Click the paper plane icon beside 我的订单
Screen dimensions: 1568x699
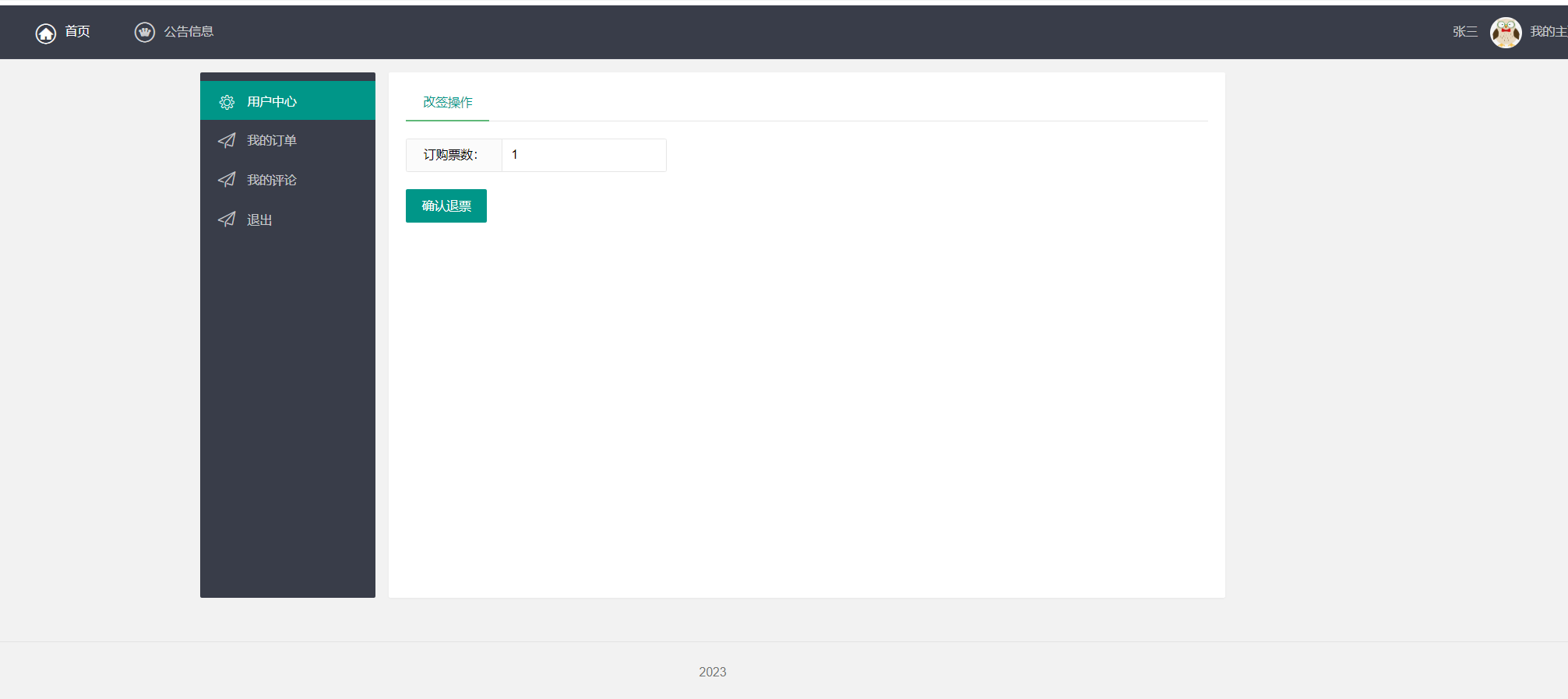[x=227, y=141]
